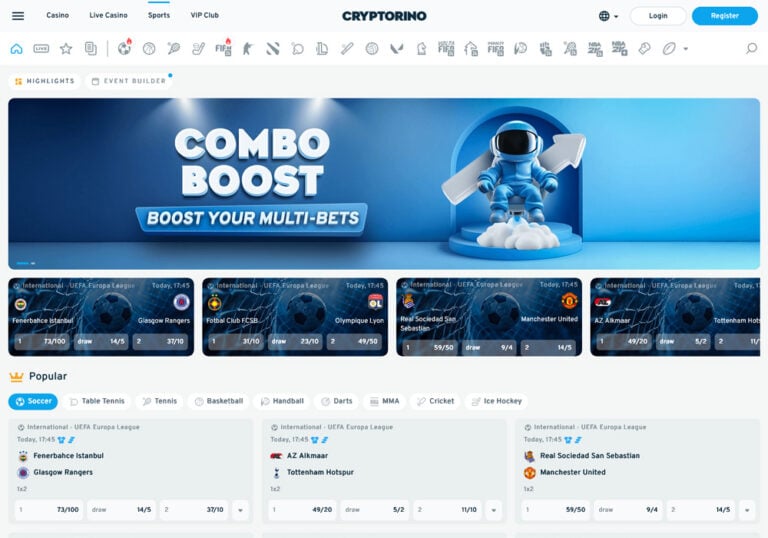Expand more markets for Fenerbahce match
The width and height of the screenshot is (768, 538).
240,510
